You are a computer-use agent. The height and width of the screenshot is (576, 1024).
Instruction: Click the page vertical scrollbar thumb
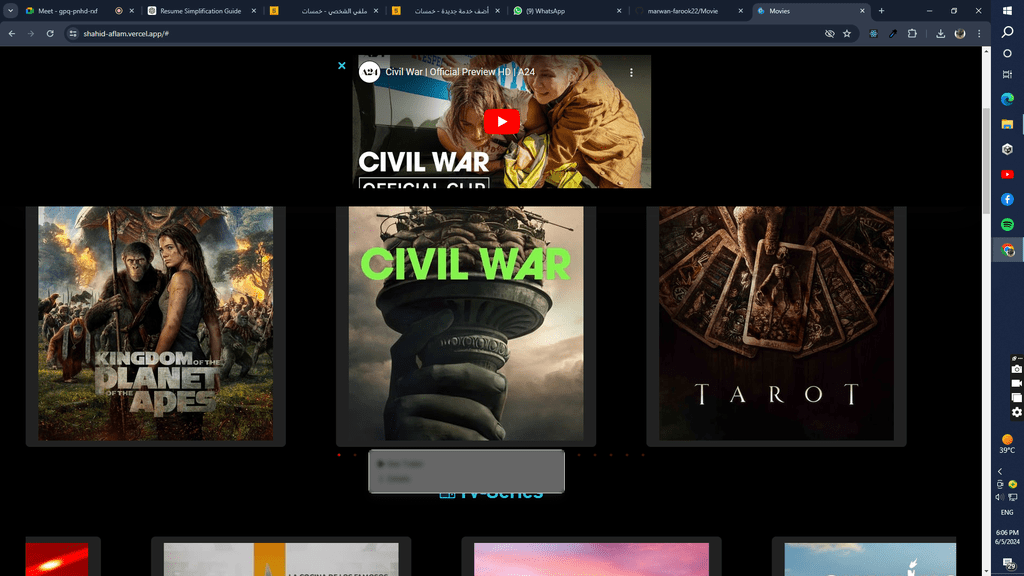tap(986, 160)
